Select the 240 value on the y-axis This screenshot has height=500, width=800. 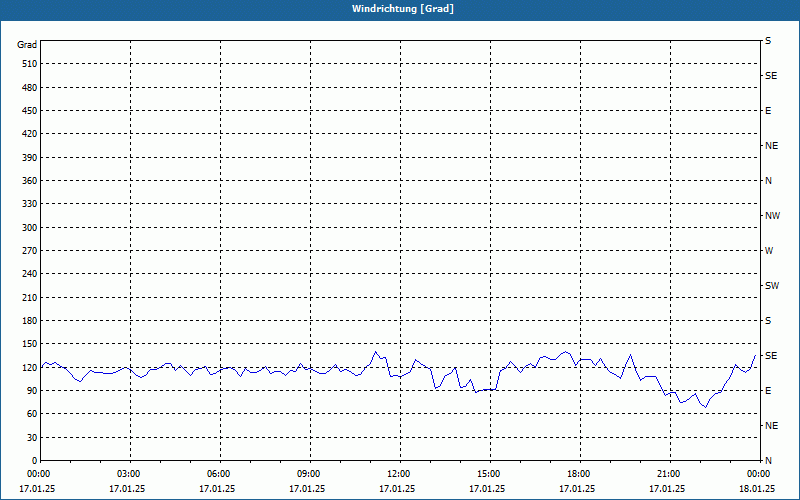30,274
